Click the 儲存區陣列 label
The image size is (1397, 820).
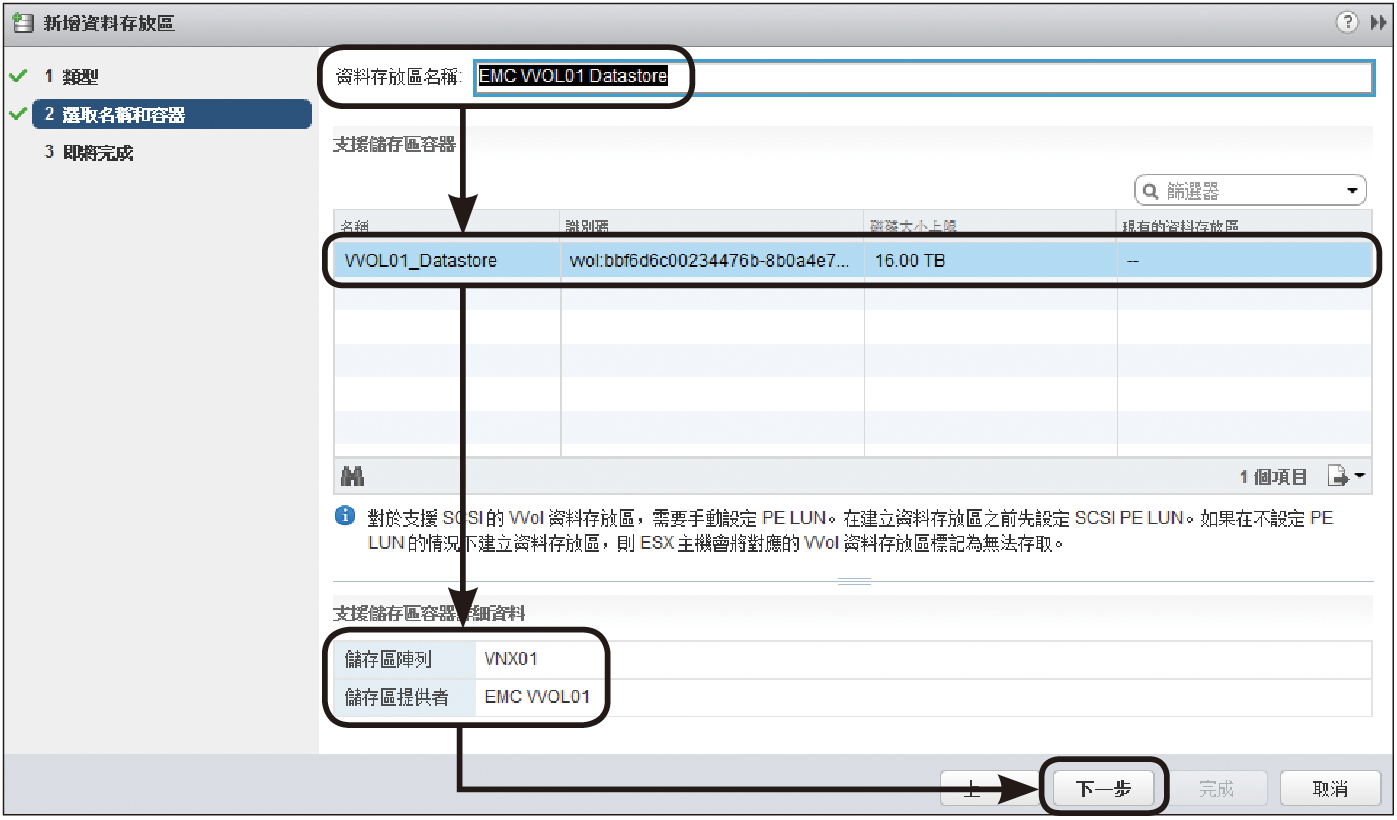pos(386,659)
